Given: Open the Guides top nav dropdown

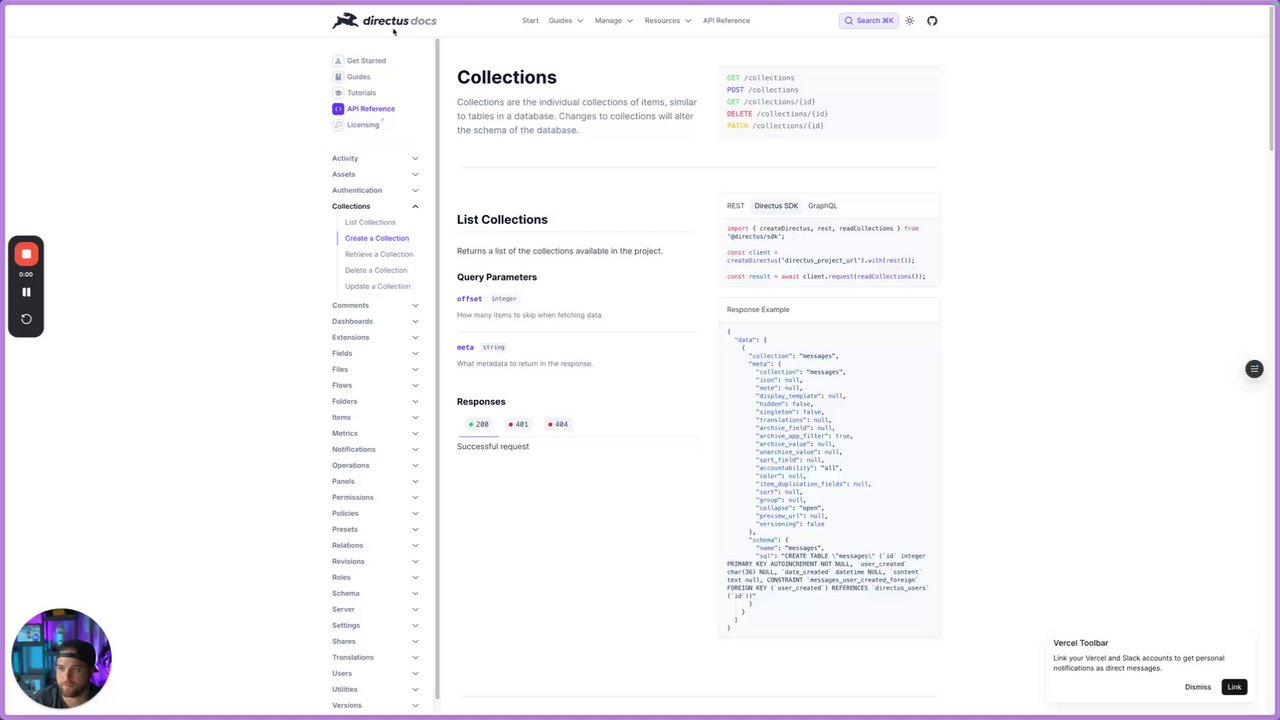Looking at the screenshot, I should tap(565, 20).
